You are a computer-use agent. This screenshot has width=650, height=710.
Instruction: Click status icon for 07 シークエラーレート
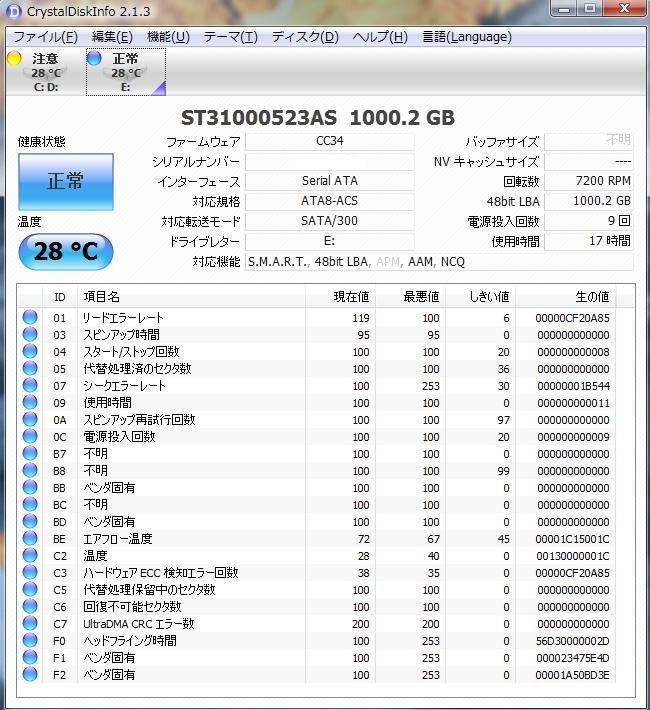coord(30,385)
